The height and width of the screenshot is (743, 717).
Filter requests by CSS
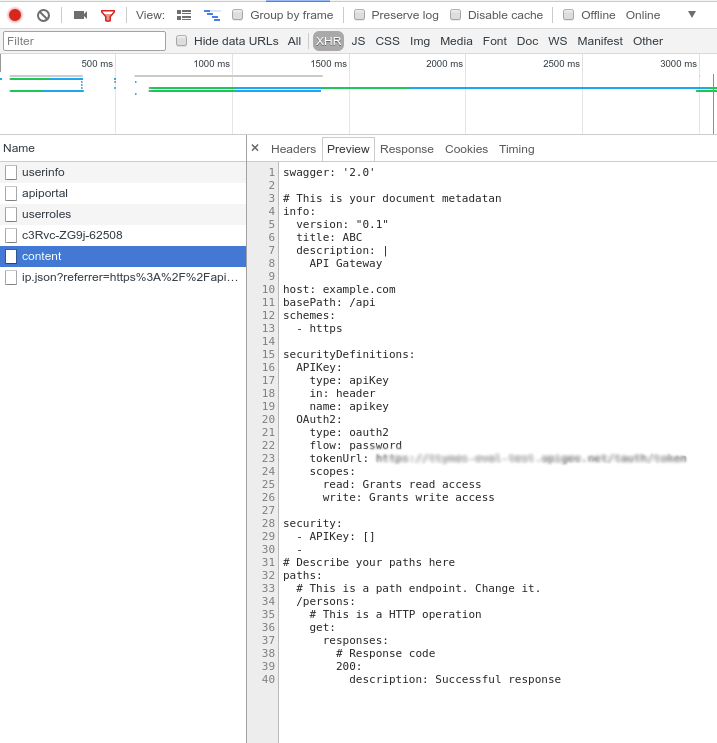coord(388,41)
